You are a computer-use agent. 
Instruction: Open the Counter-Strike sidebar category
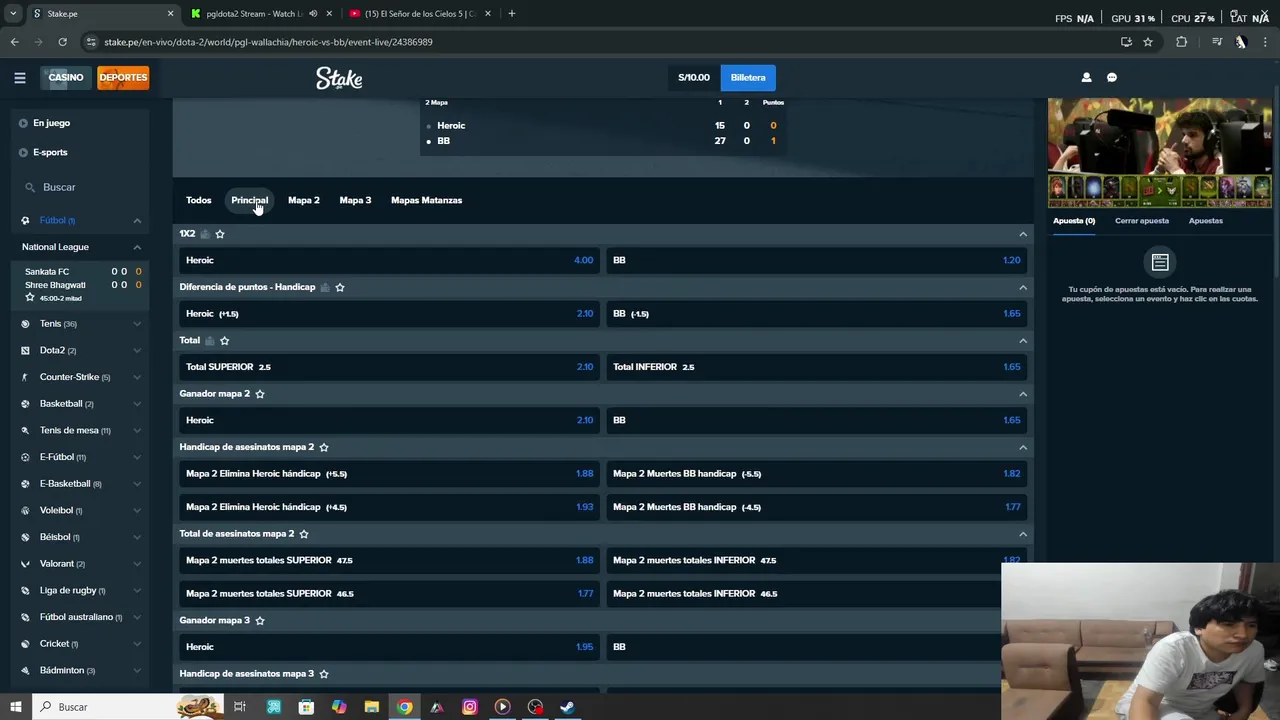(80, 377)
